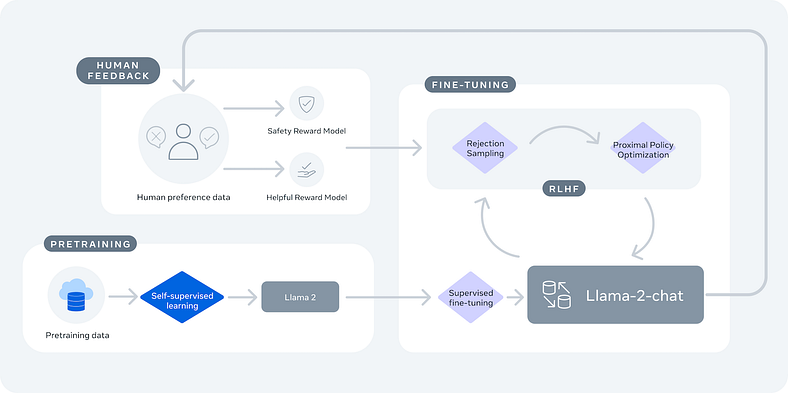Click the Llama 2 box
788x393 pixels.
300,297
